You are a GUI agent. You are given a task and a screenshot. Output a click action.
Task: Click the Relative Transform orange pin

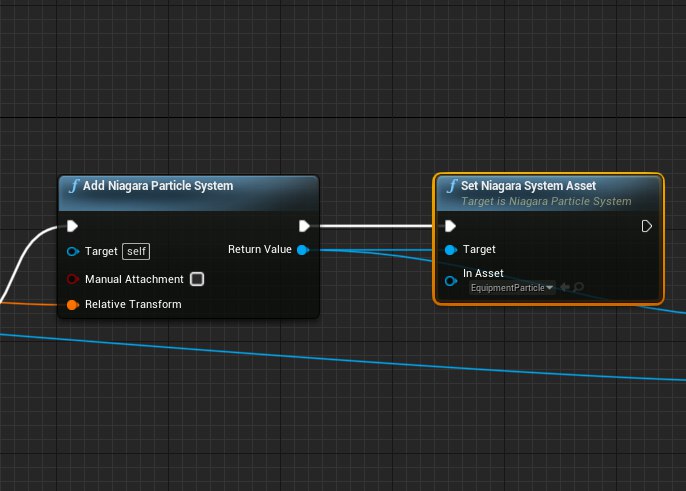[73, 305]
